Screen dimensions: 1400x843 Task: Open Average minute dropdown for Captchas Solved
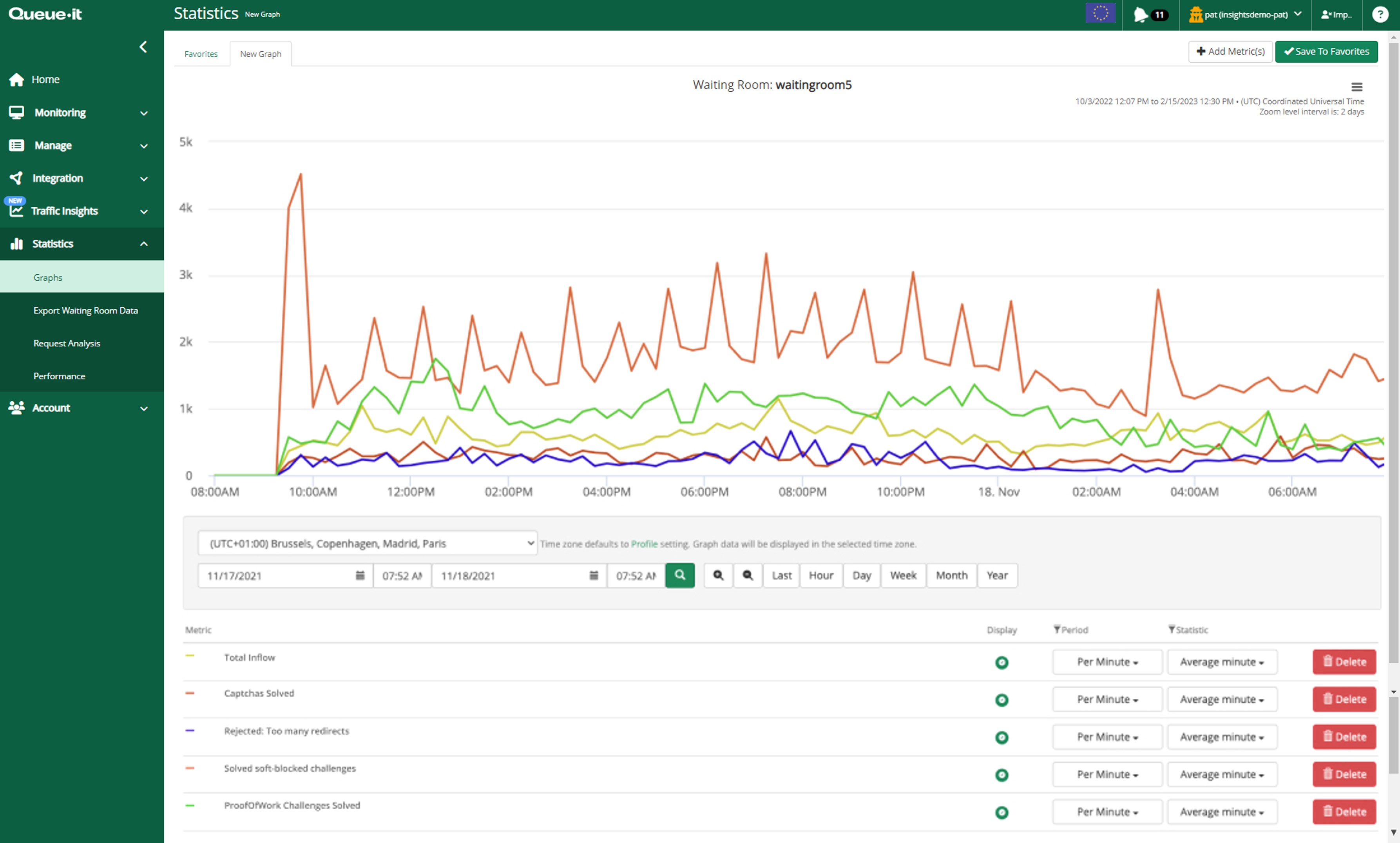click(1222, 699)
